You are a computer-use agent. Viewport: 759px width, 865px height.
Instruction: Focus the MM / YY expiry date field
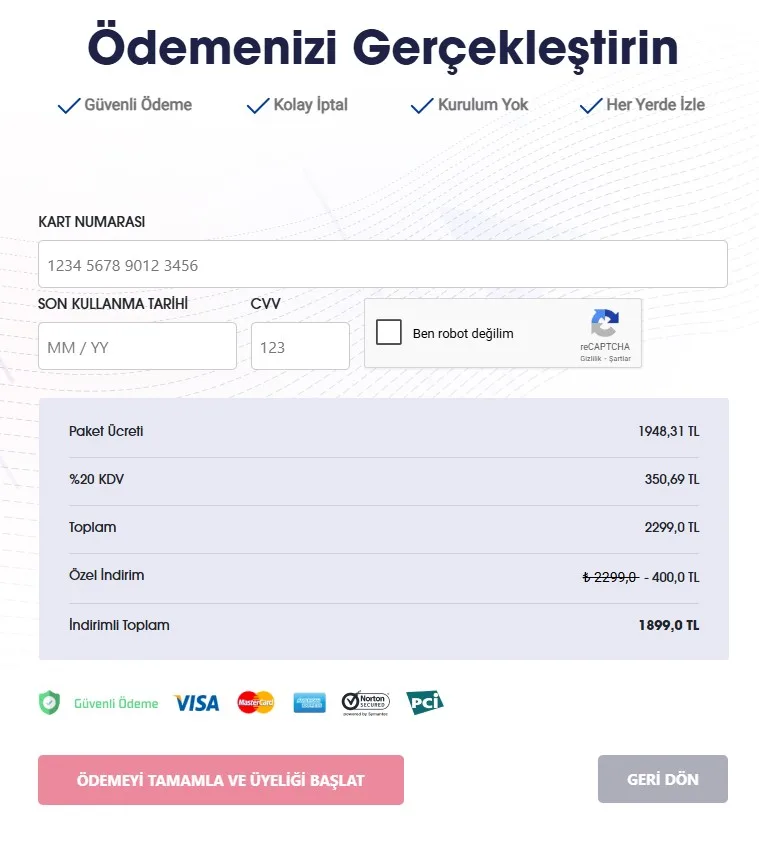pyautogui.click(x=137, y=347)
